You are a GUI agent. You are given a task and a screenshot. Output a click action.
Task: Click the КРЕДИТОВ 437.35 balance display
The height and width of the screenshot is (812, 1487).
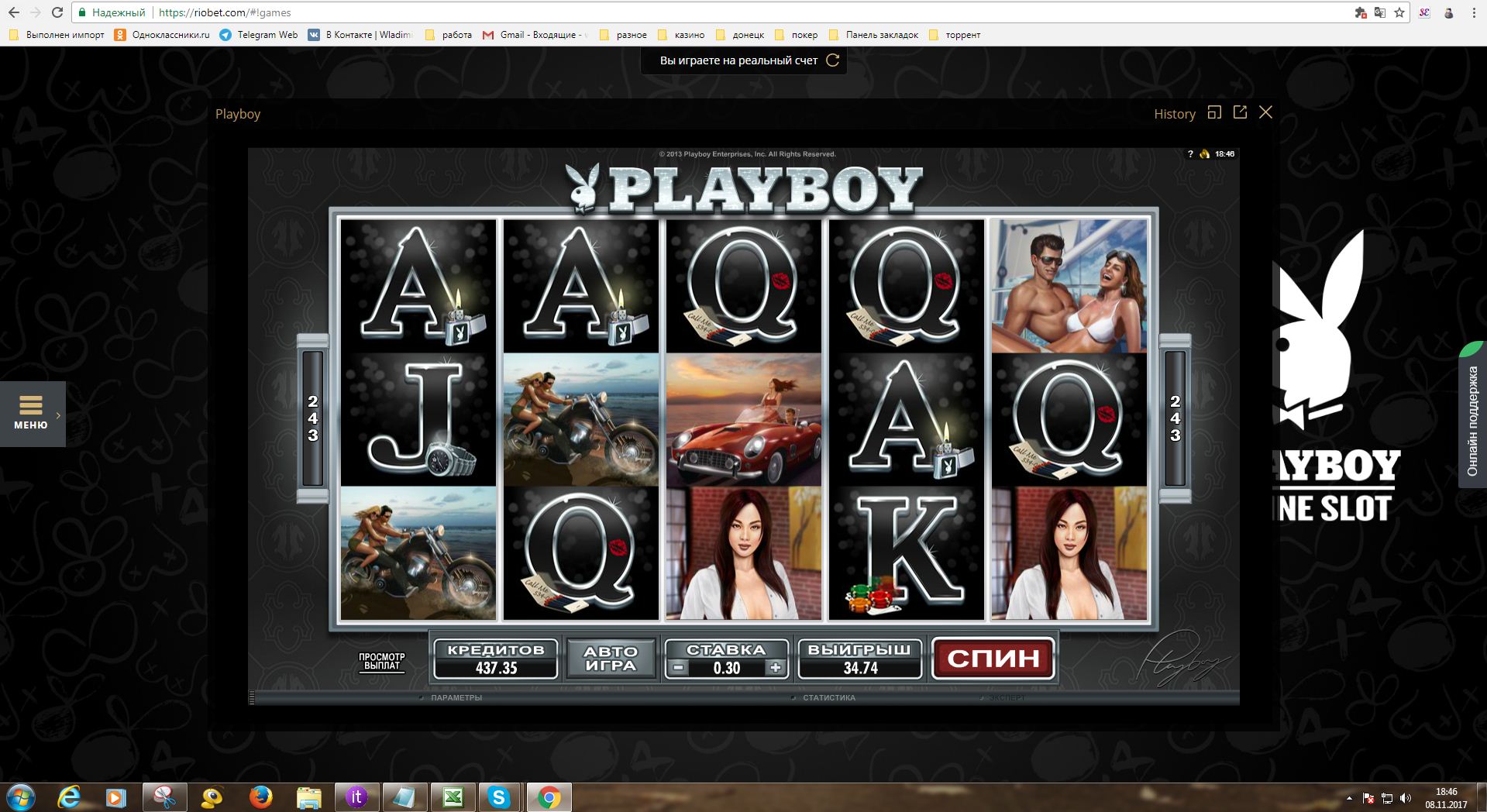click(495, 659)
